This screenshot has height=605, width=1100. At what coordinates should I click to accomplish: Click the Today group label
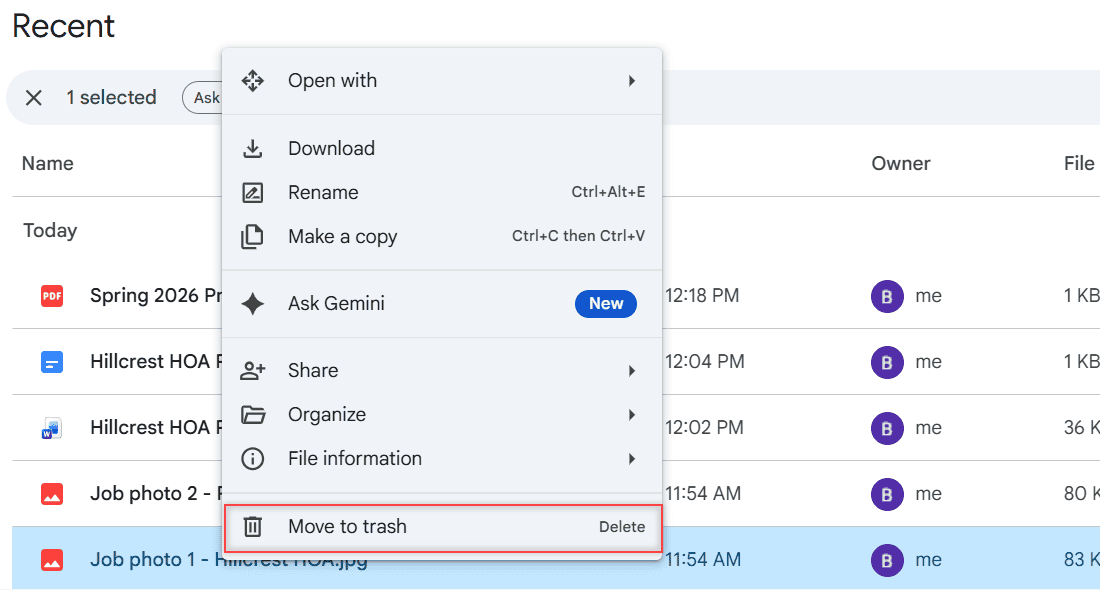tap(50, 231)
